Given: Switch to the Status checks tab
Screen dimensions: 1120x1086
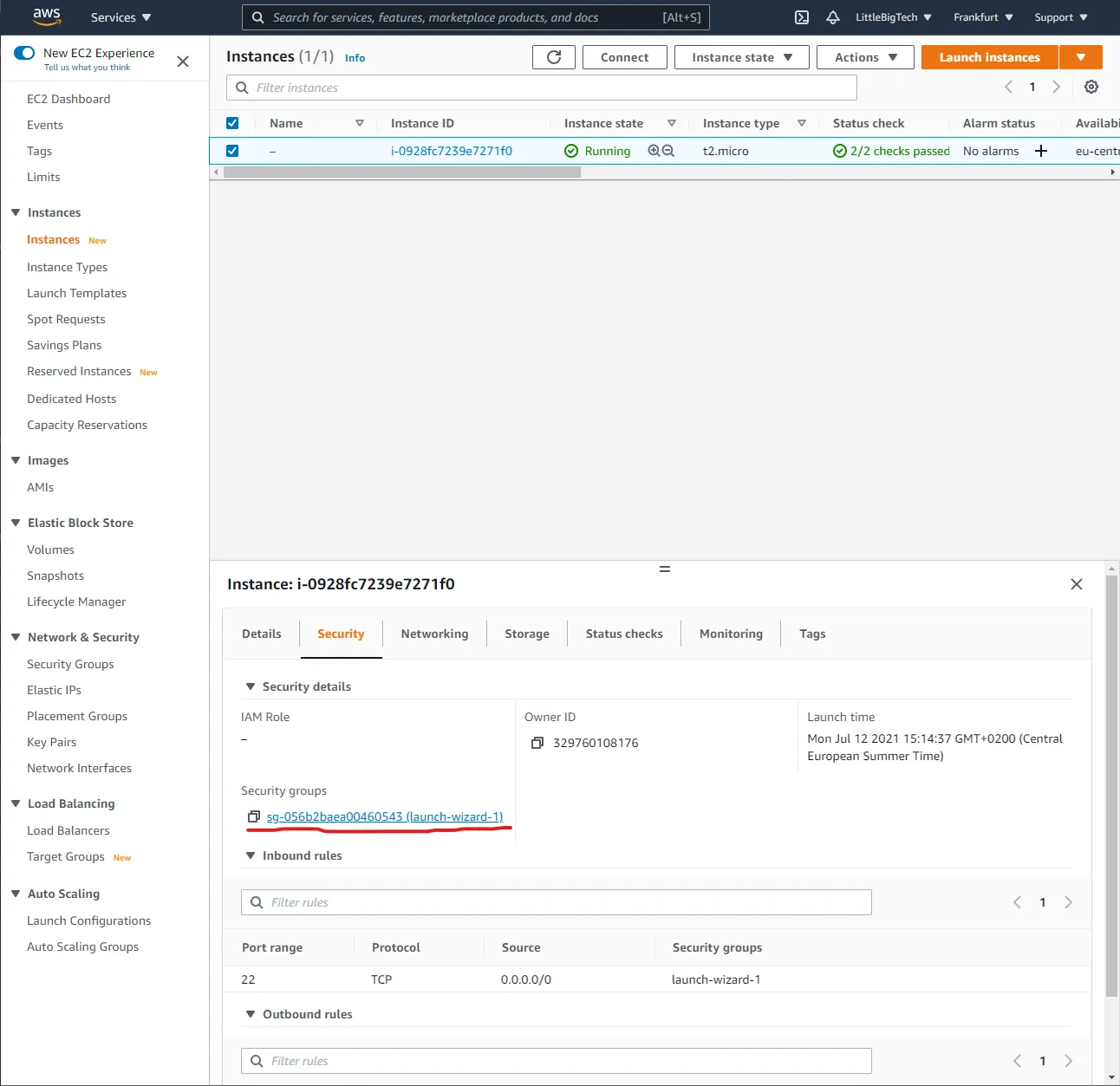Looking at the screenshot, I should pyautogui.click(x=624, y=634).
